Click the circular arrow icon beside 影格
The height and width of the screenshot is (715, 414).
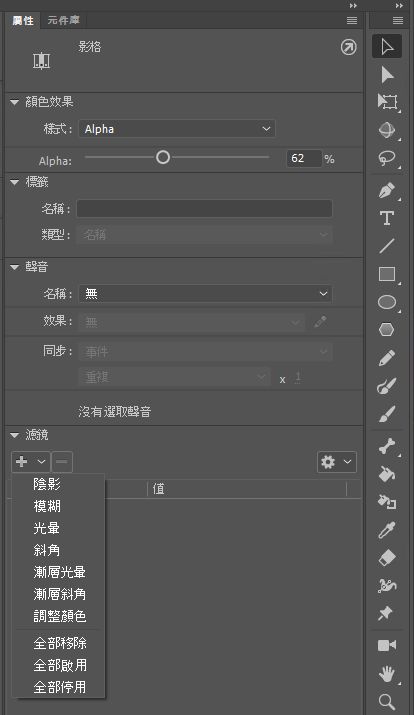(x=349, y=47)
